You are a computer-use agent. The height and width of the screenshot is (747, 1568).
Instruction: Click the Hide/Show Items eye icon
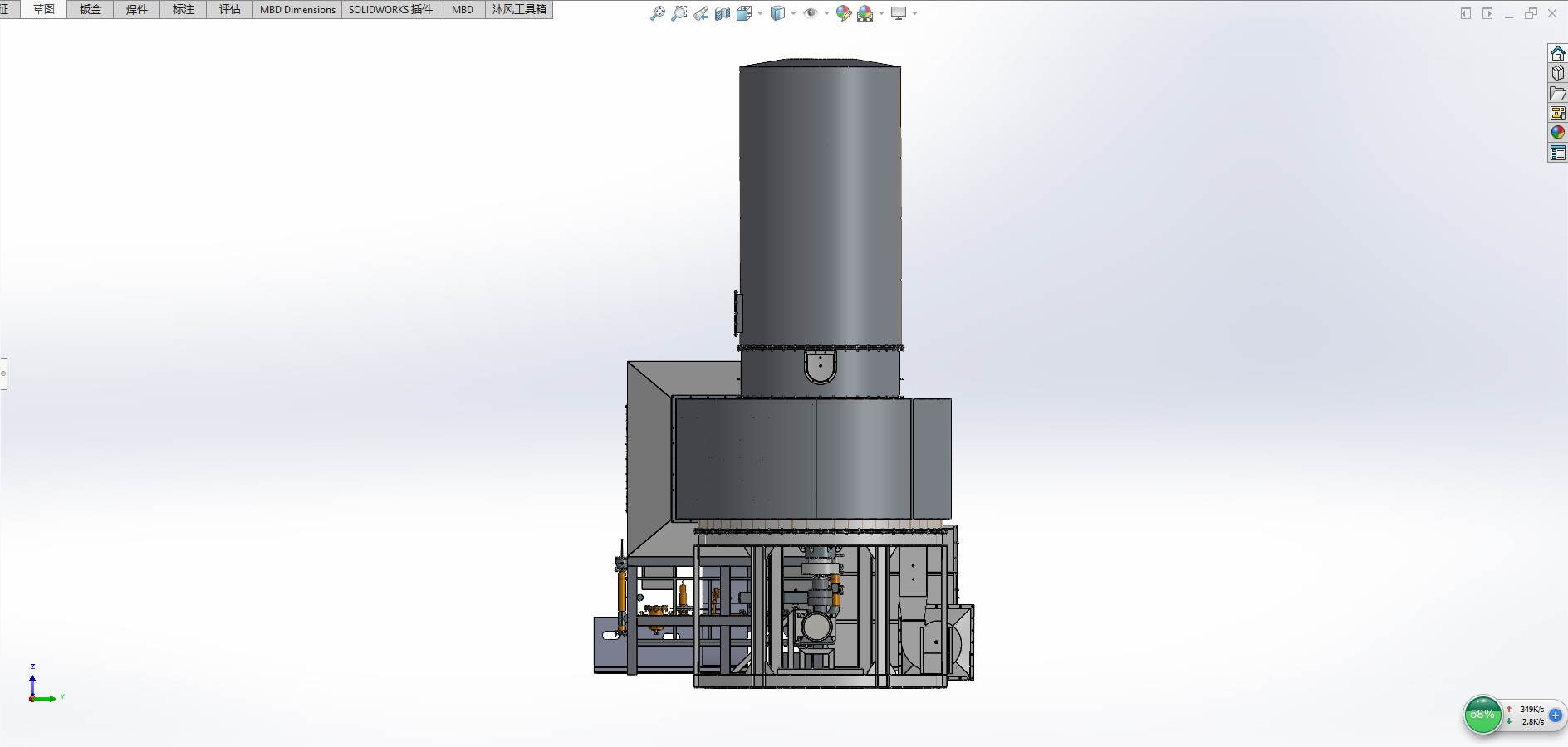(811, 13)
